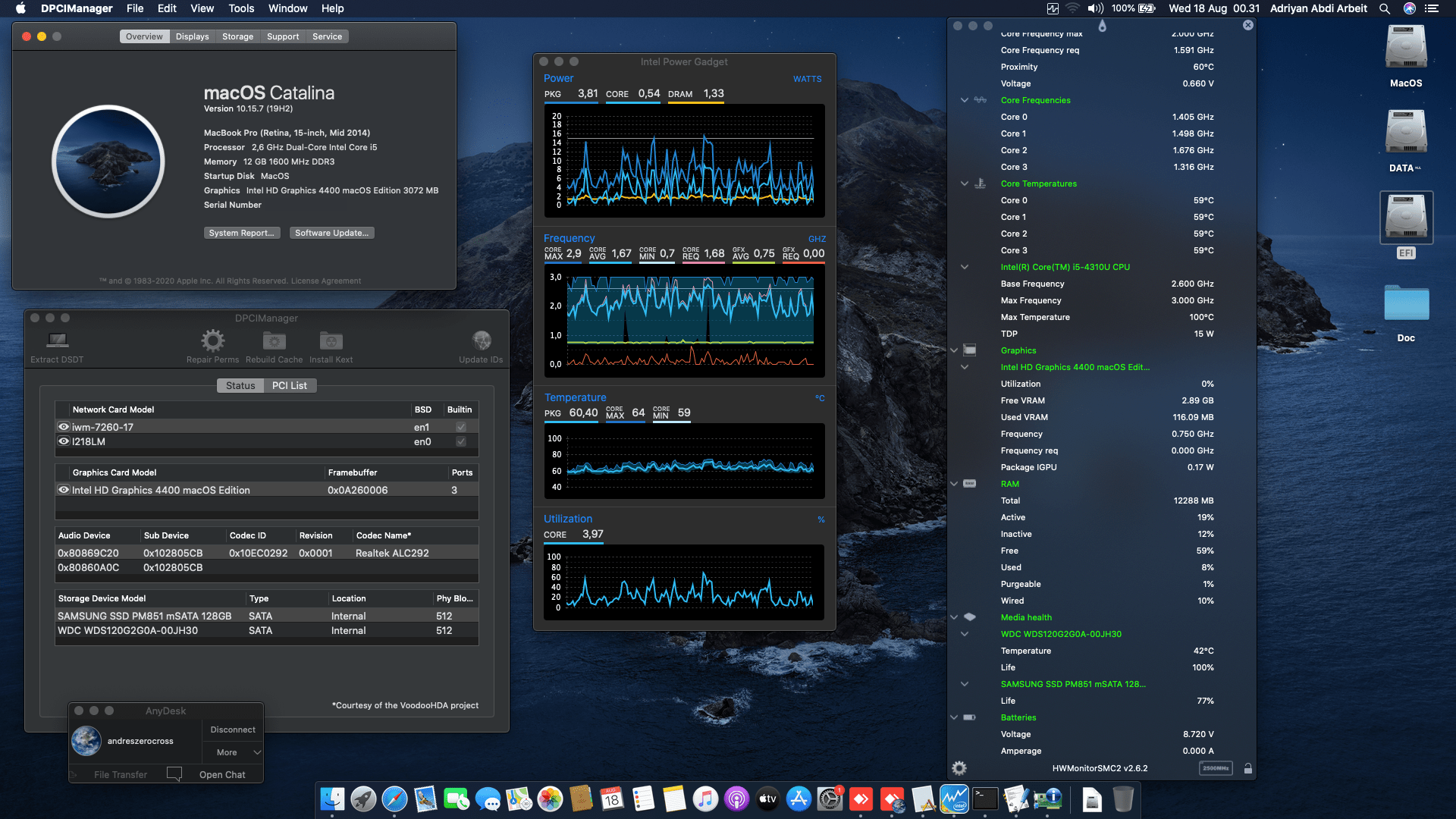Image resolution: width=1456 pixels, height=819 pixels.
Task: Click File Transfer in AnyDesk window
Action: tap(121, 774)
